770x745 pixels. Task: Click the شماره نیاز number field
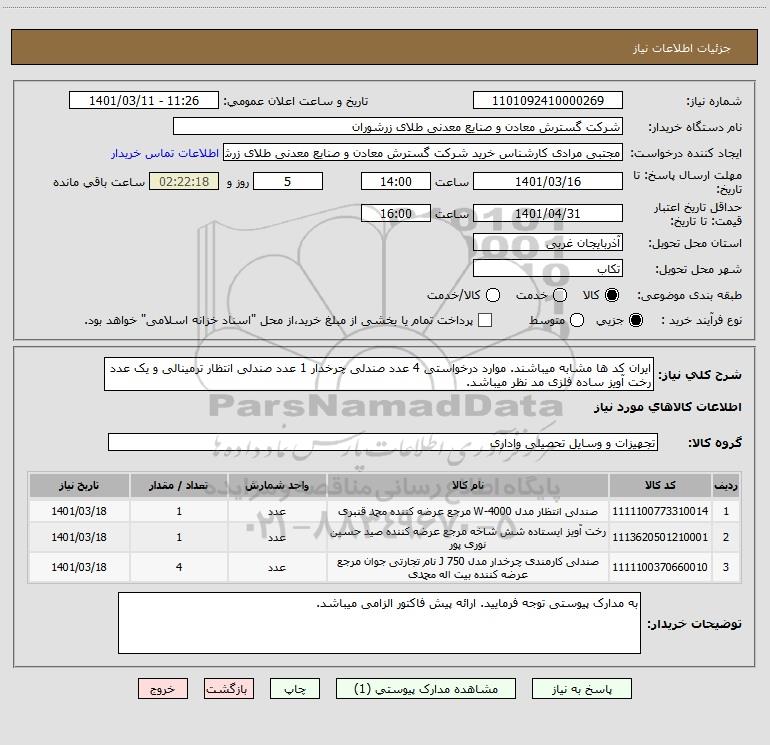(548, 100)
